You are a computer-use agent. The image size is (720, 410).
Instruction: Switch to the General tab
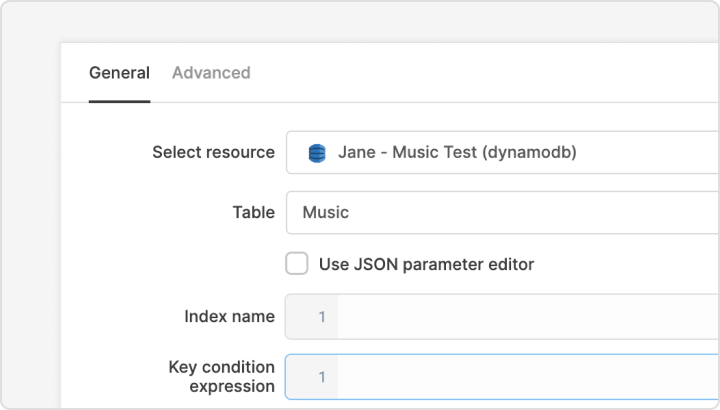[x=119, y=73]
